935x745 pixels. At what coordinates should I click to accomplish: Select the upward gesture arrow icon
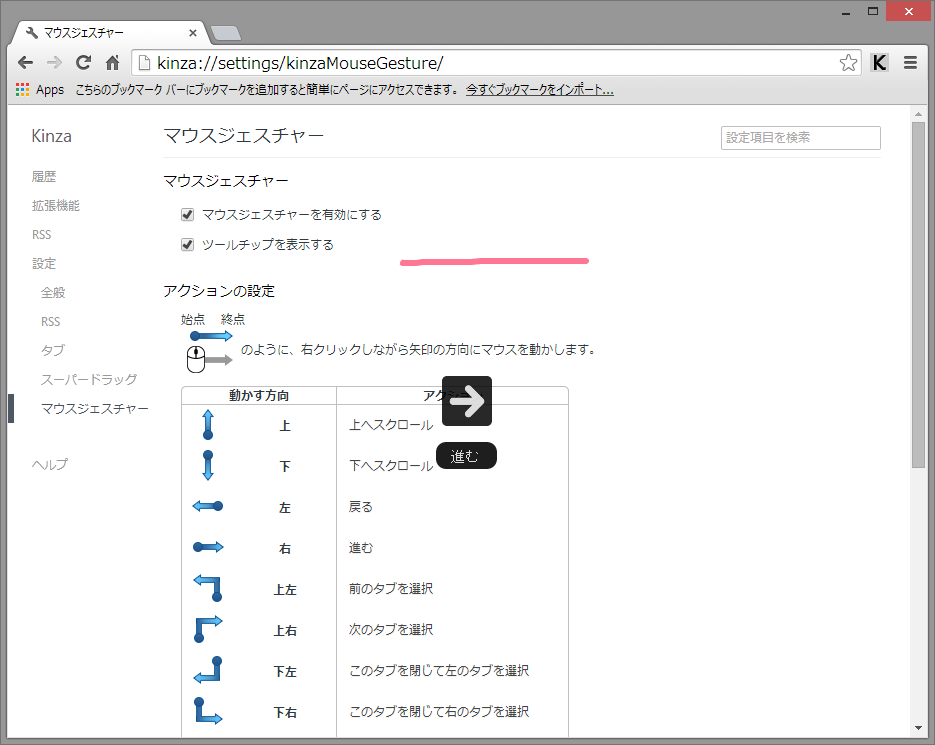coord(208,424)
